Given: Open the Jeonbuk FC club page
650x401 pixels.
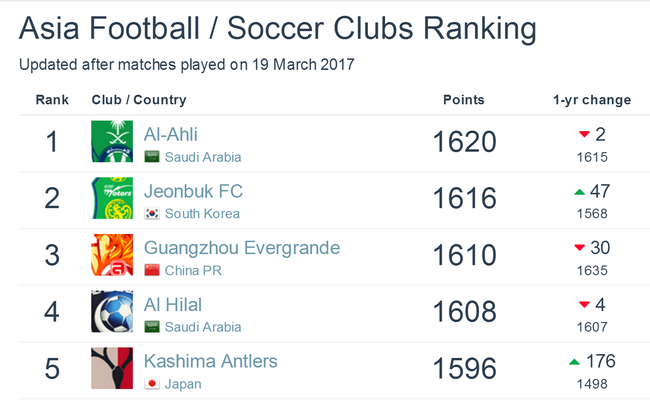Looking at the screenshot, I should tap(193, 191).
